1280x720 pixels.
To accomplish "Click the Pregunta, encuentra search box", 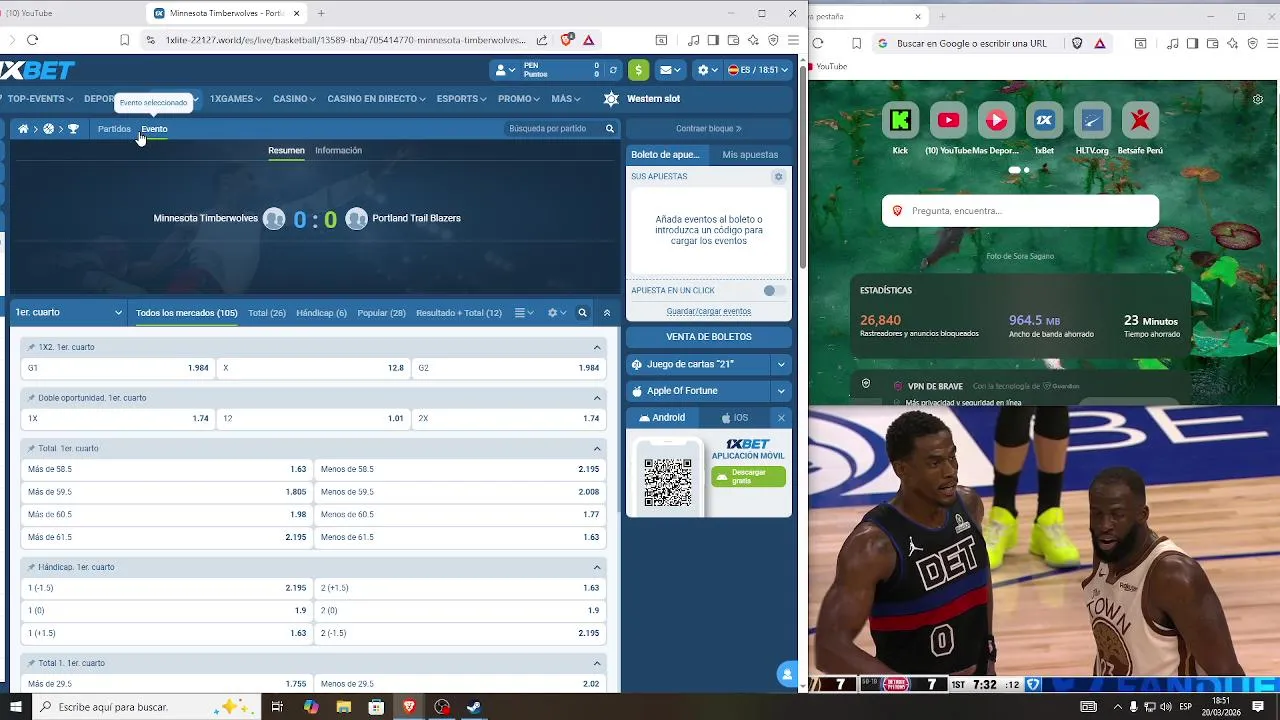I will point(1020,211).
